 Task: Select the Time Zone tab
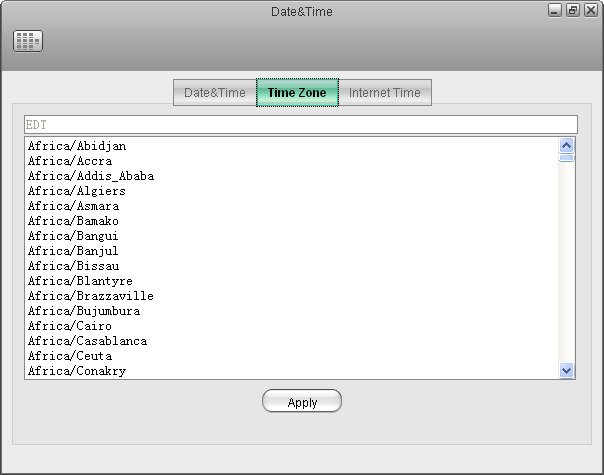tap(297, 93)
